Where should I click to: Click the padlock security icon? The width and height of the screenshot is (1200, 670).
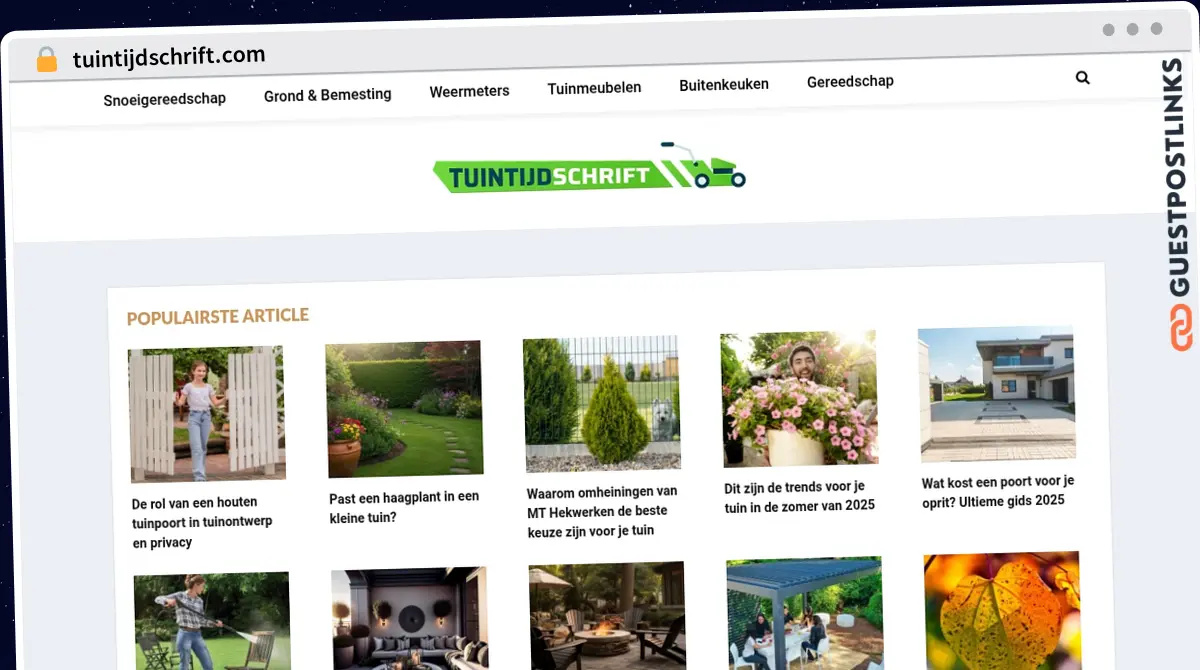click(46, 59)
